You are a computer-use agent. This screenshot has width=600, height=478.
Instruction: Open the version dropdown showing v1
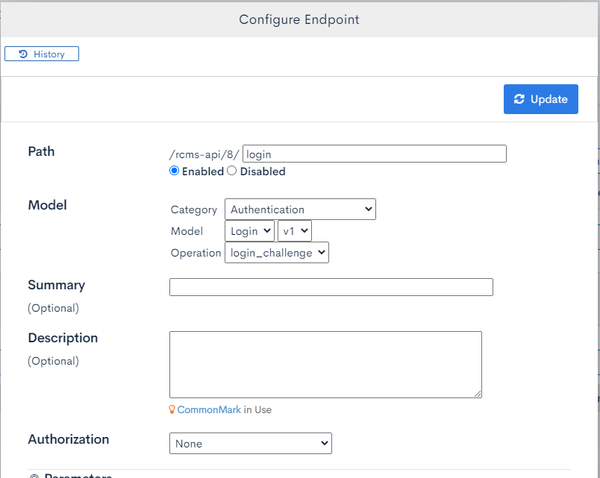[295, 231]
